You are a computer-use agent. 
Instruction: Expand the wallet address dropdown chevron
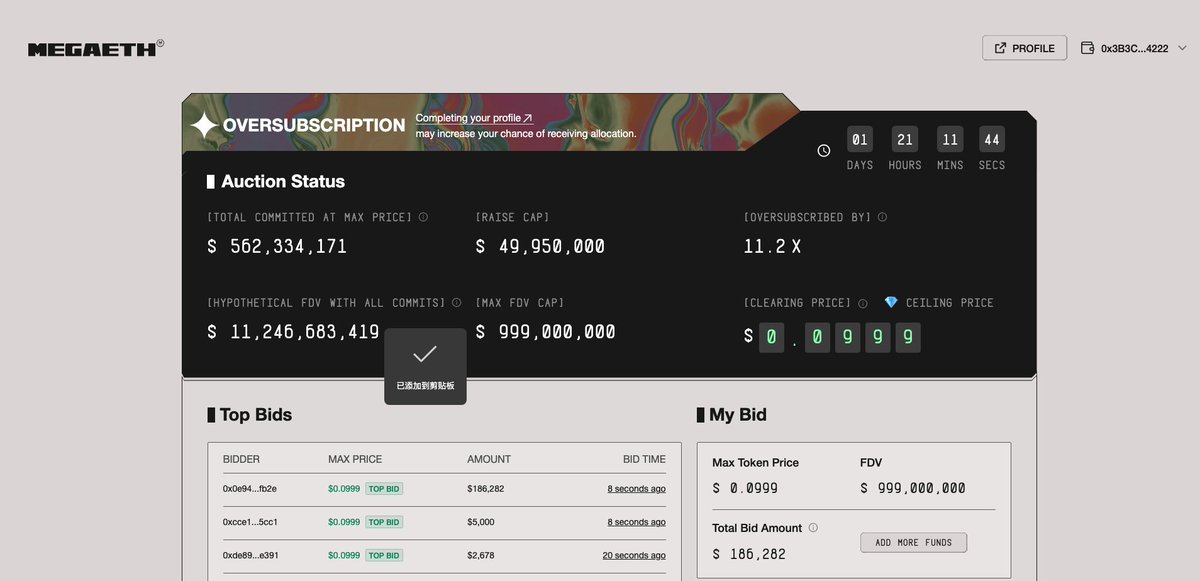click(1182, 48)
